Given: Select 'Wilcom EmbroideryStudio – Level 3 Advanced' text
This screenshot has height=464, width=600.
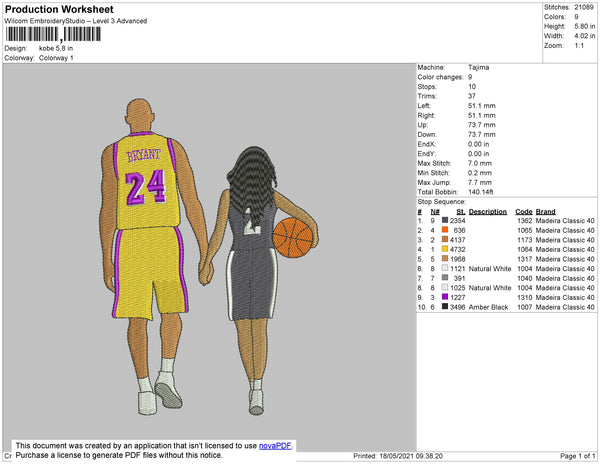Looking at the screenshot, I should [76, 21].
